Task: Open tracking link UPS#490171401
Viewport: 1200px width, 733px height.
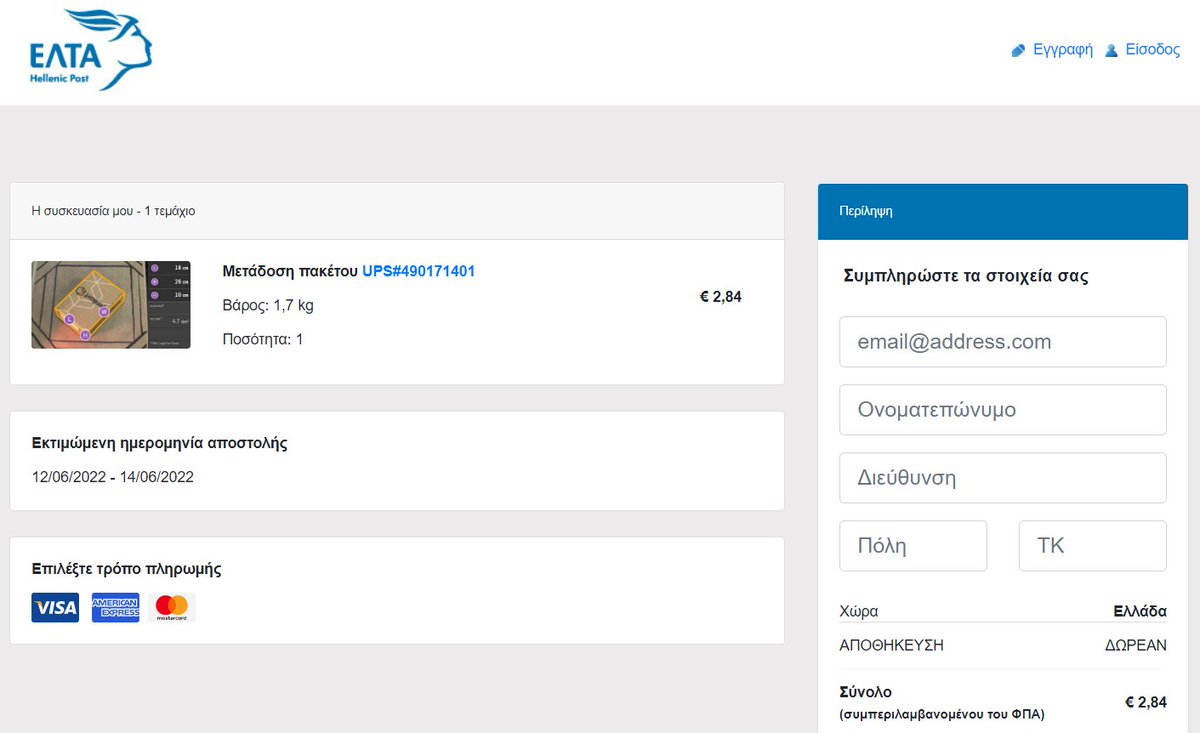Action: [x=419, y=271]
